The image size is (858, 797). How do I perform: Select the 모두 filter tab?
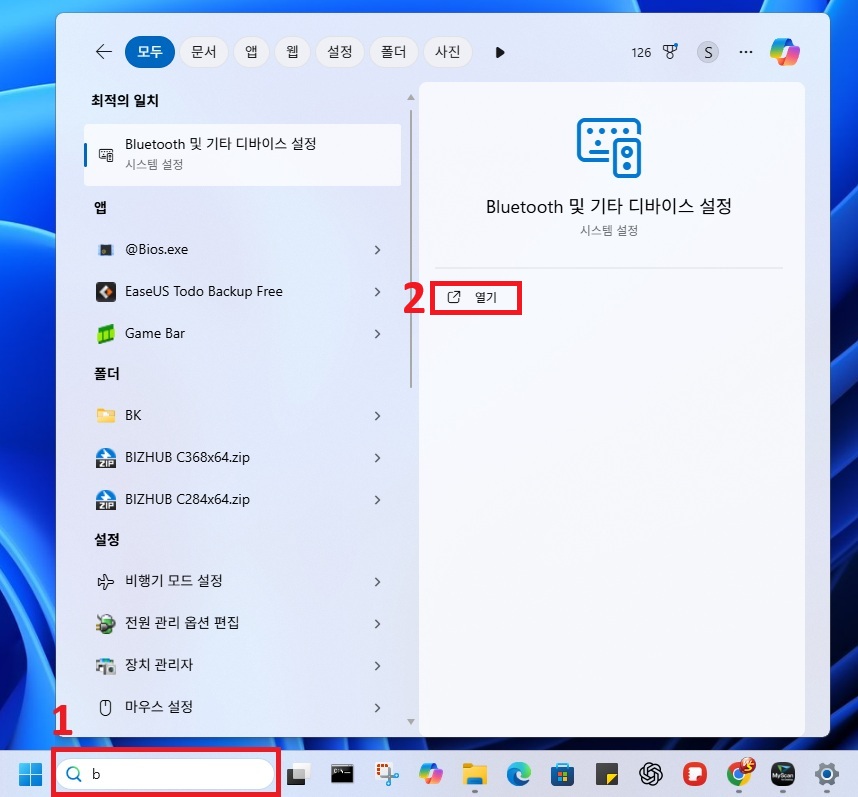coord(150,52)
